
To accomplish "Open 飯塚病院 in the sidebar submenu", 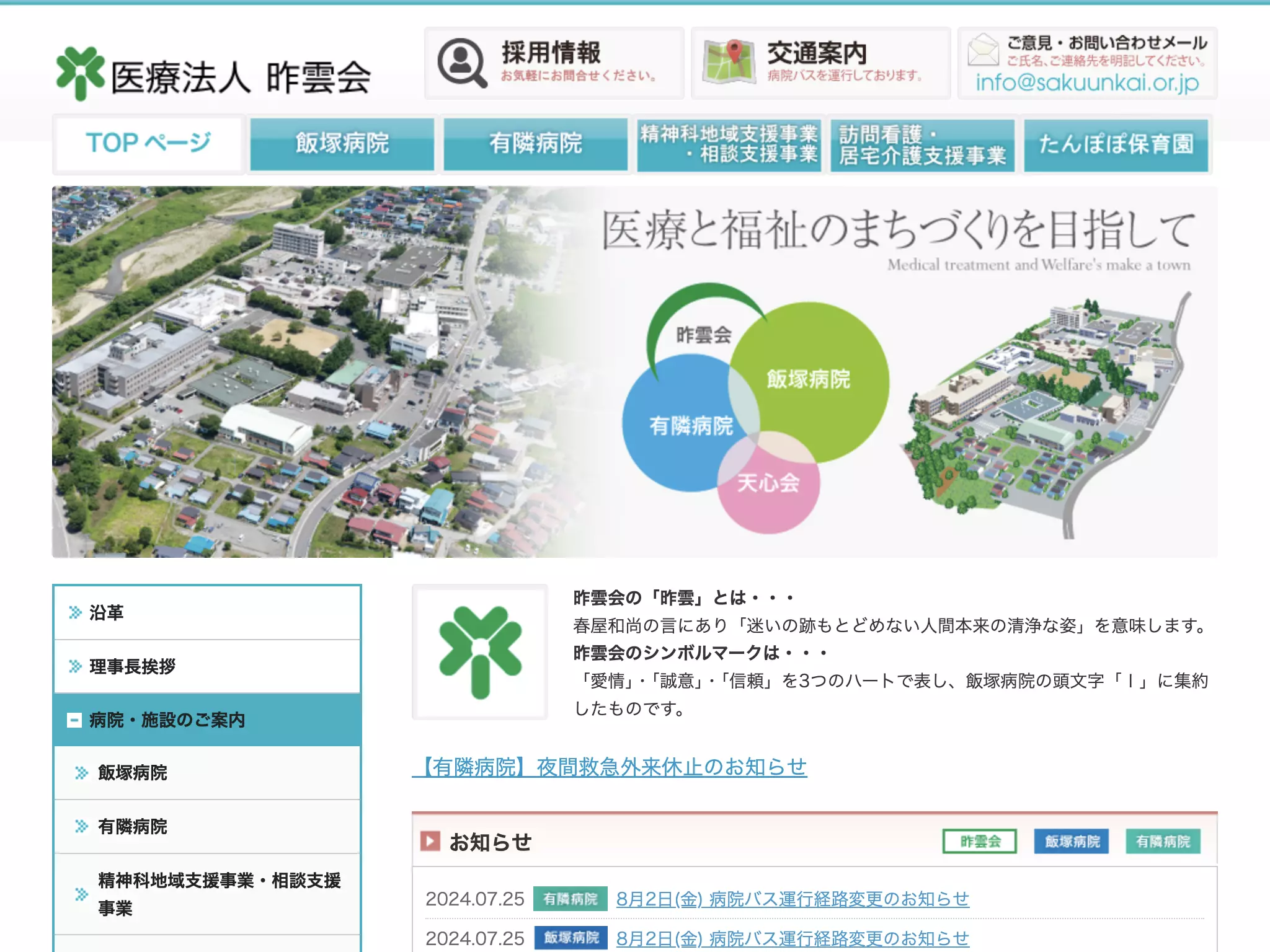I will [x=207, y=773].
